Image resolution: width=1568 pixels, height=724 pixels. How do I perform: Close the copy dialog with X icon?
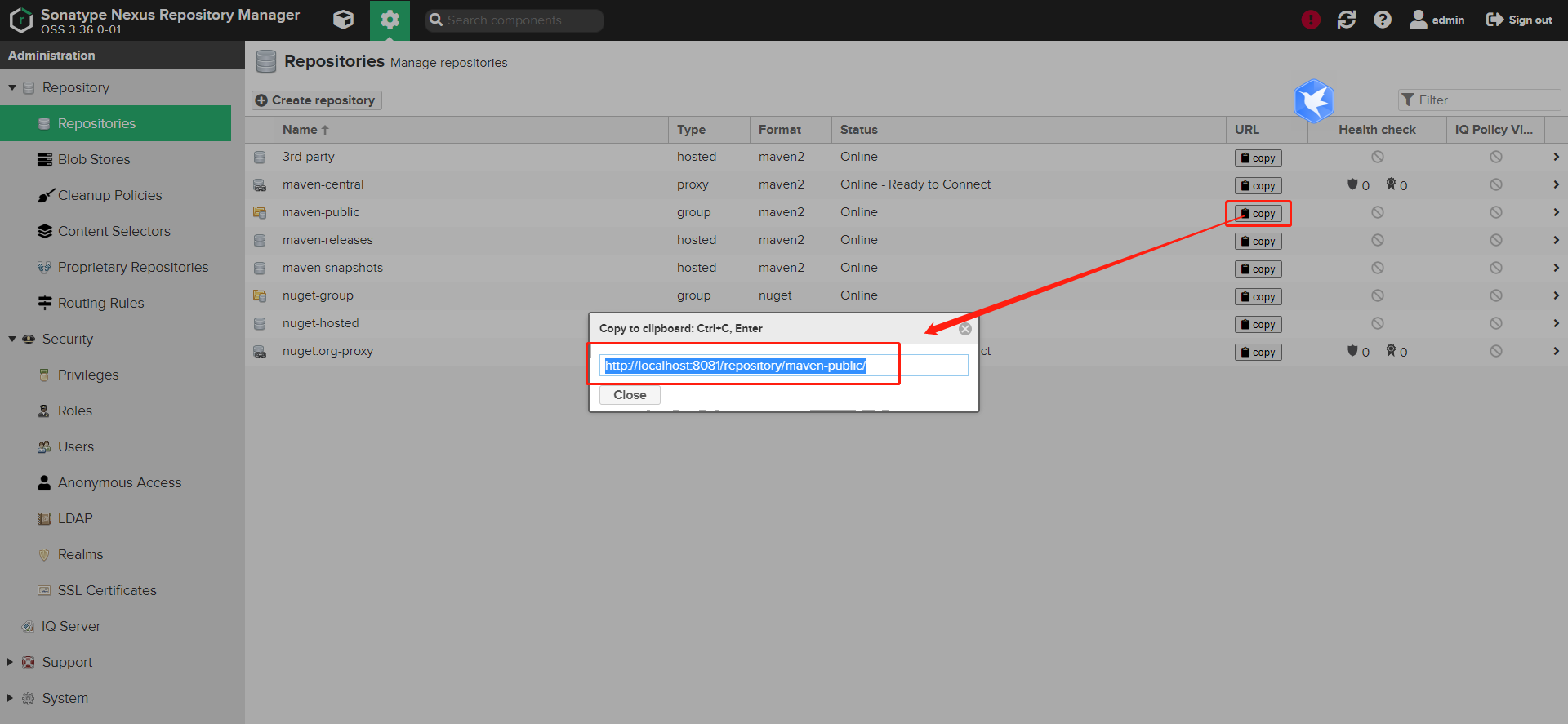click(x=965, y=329)
